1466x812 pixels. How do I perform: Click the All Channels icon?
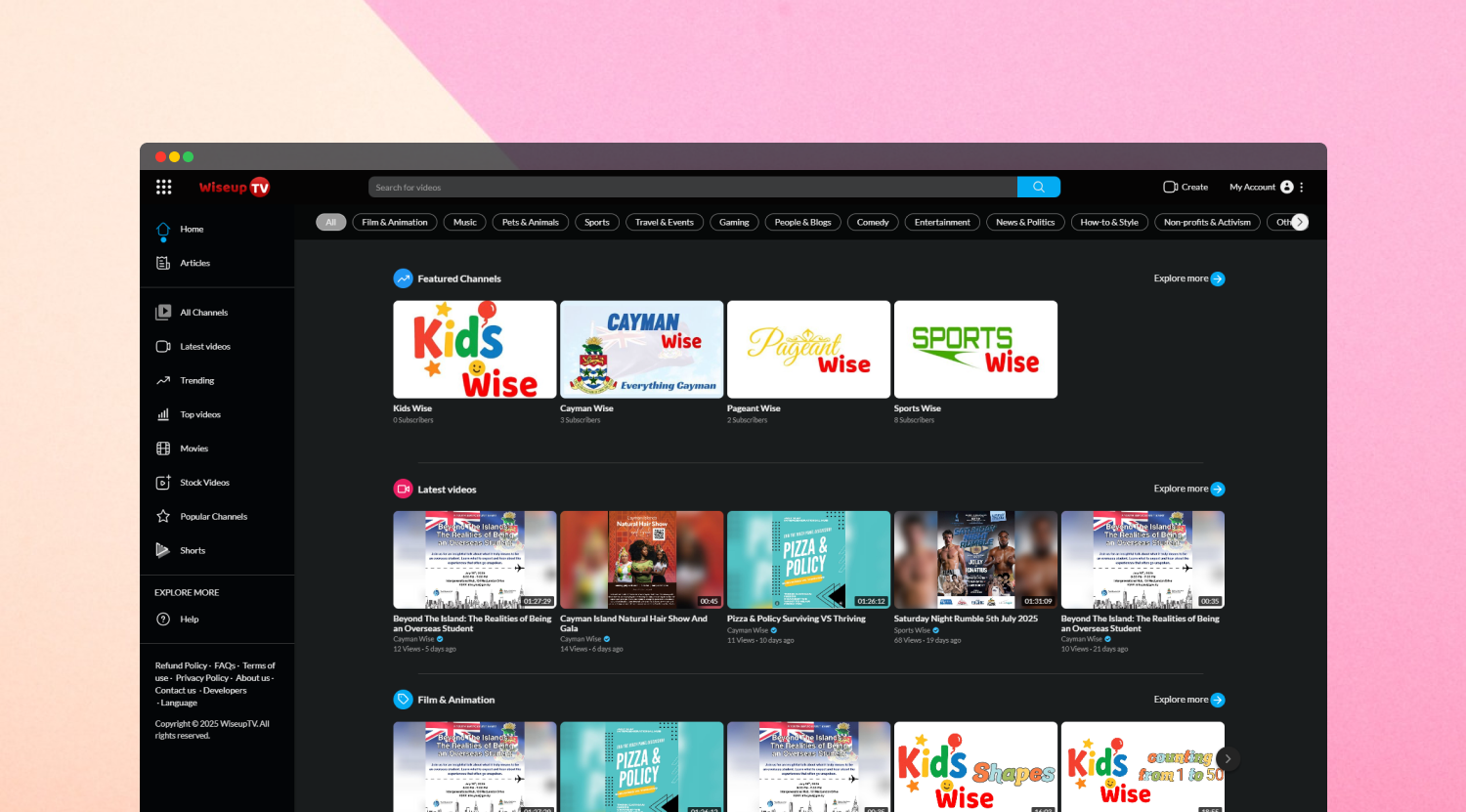click(x=163, y=313)
